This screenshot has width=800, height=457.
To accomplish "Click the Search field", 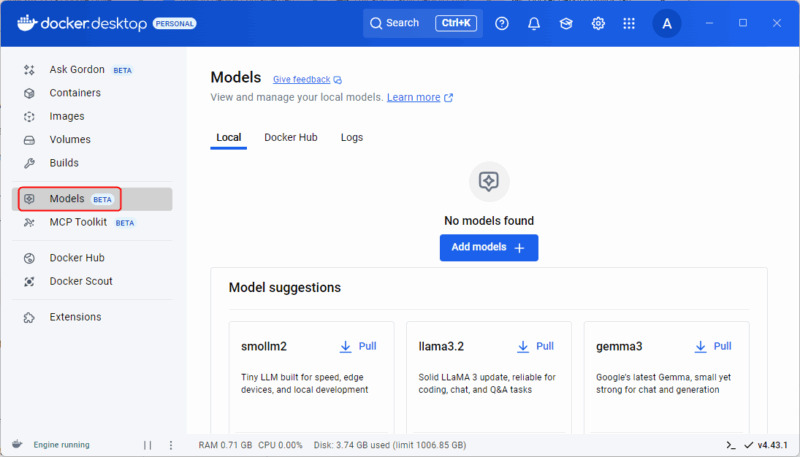I will [423, 23].
